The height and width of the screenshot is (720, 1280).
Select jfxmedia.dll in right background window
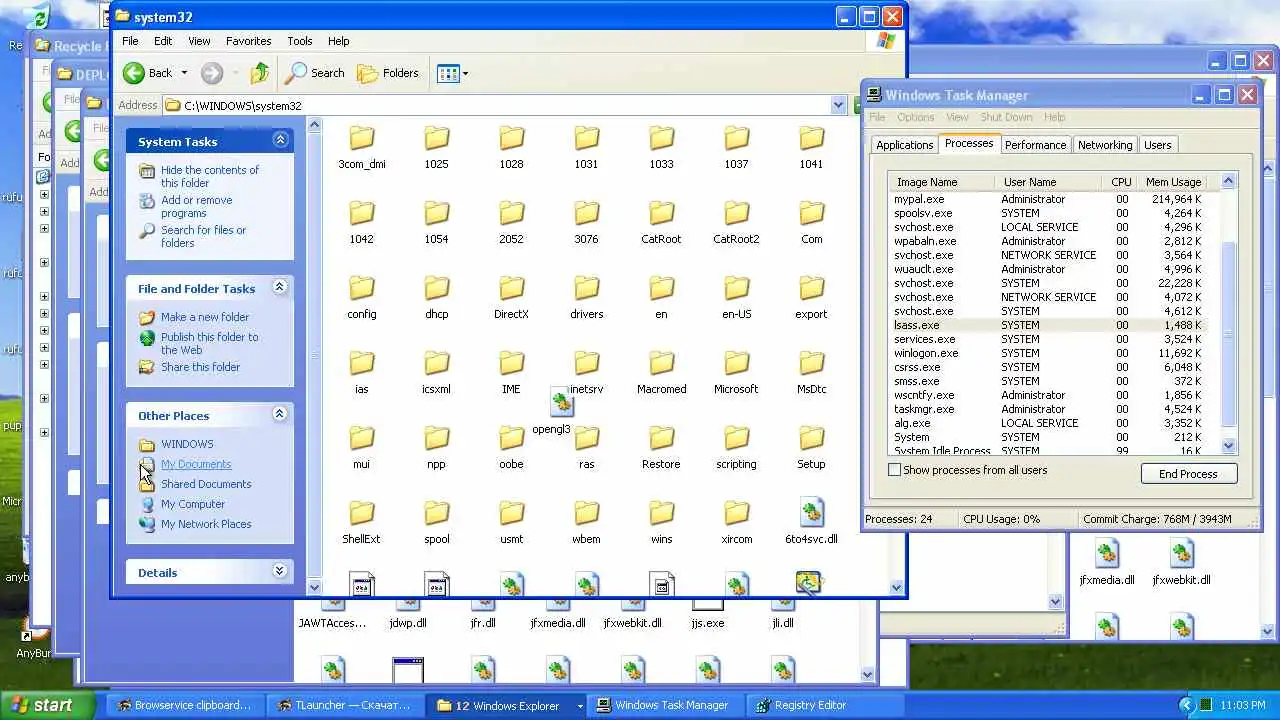click(x=1107, y=563)
